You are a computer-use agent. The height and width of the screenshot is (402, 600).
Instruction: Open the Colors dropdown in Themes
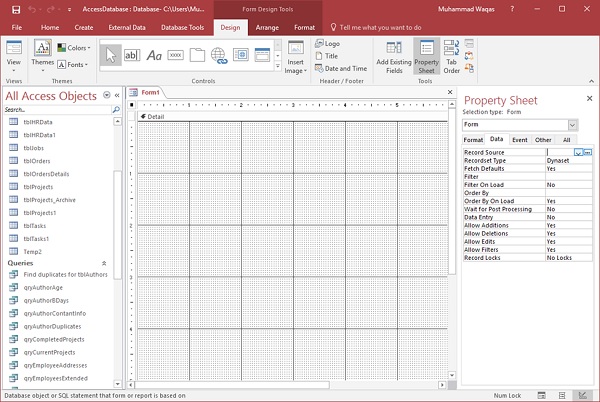(73, 47)
